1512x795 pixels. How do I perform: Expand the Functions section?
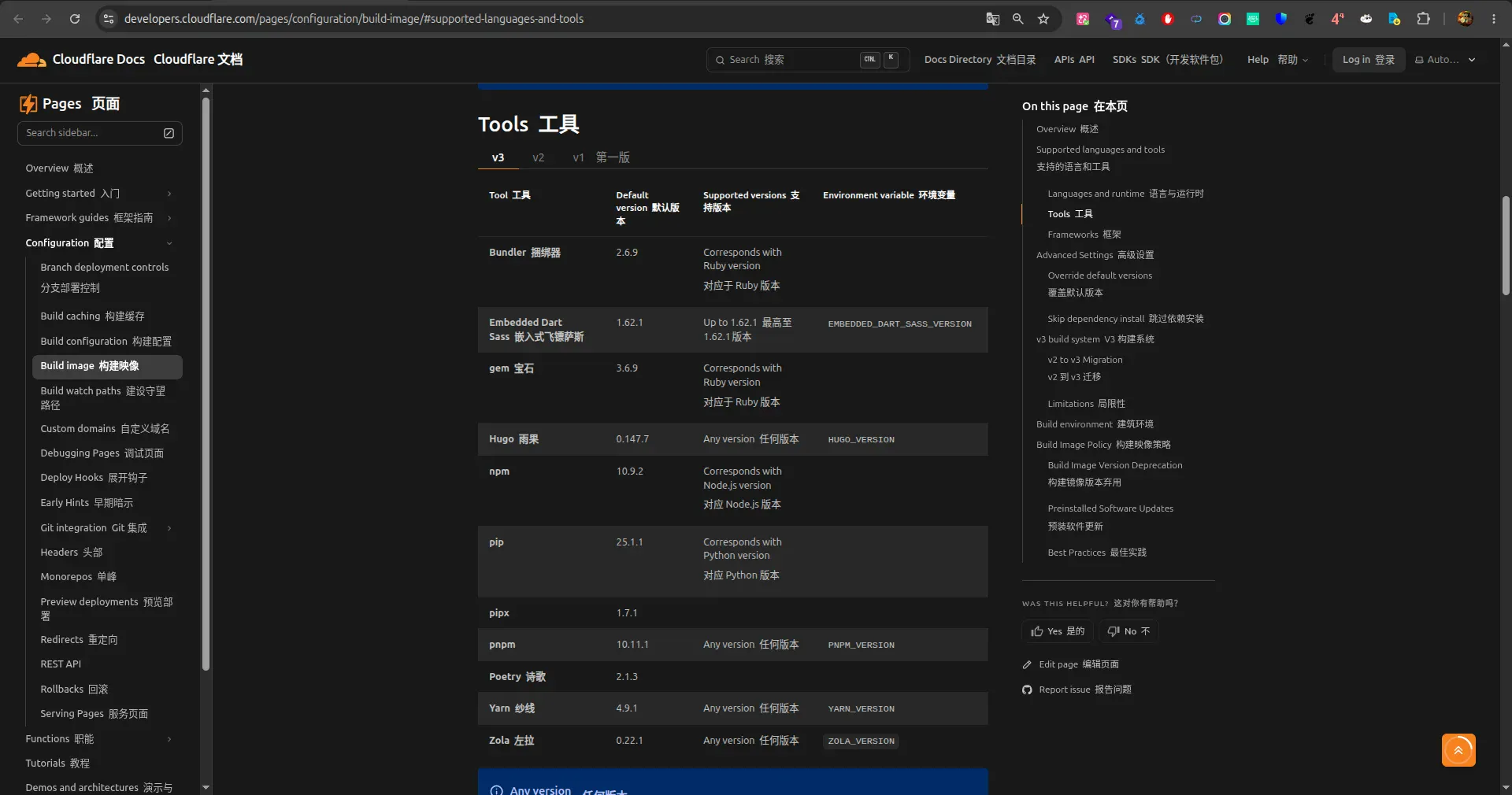coord(169,739)
